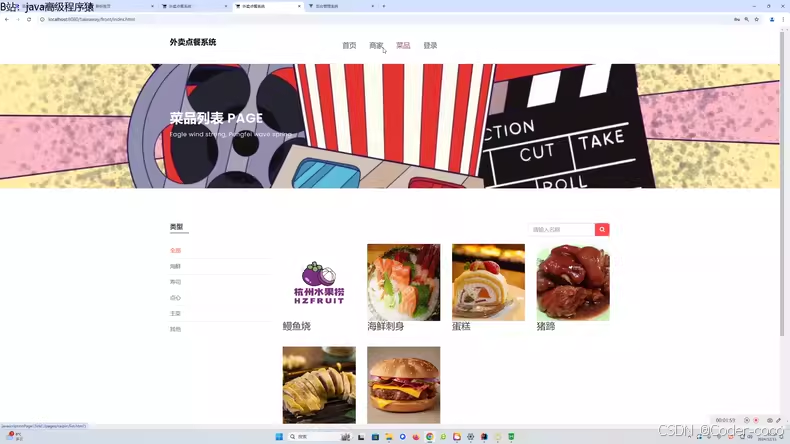Click the 海鲜刺身 dish title text

coord(385,327)
